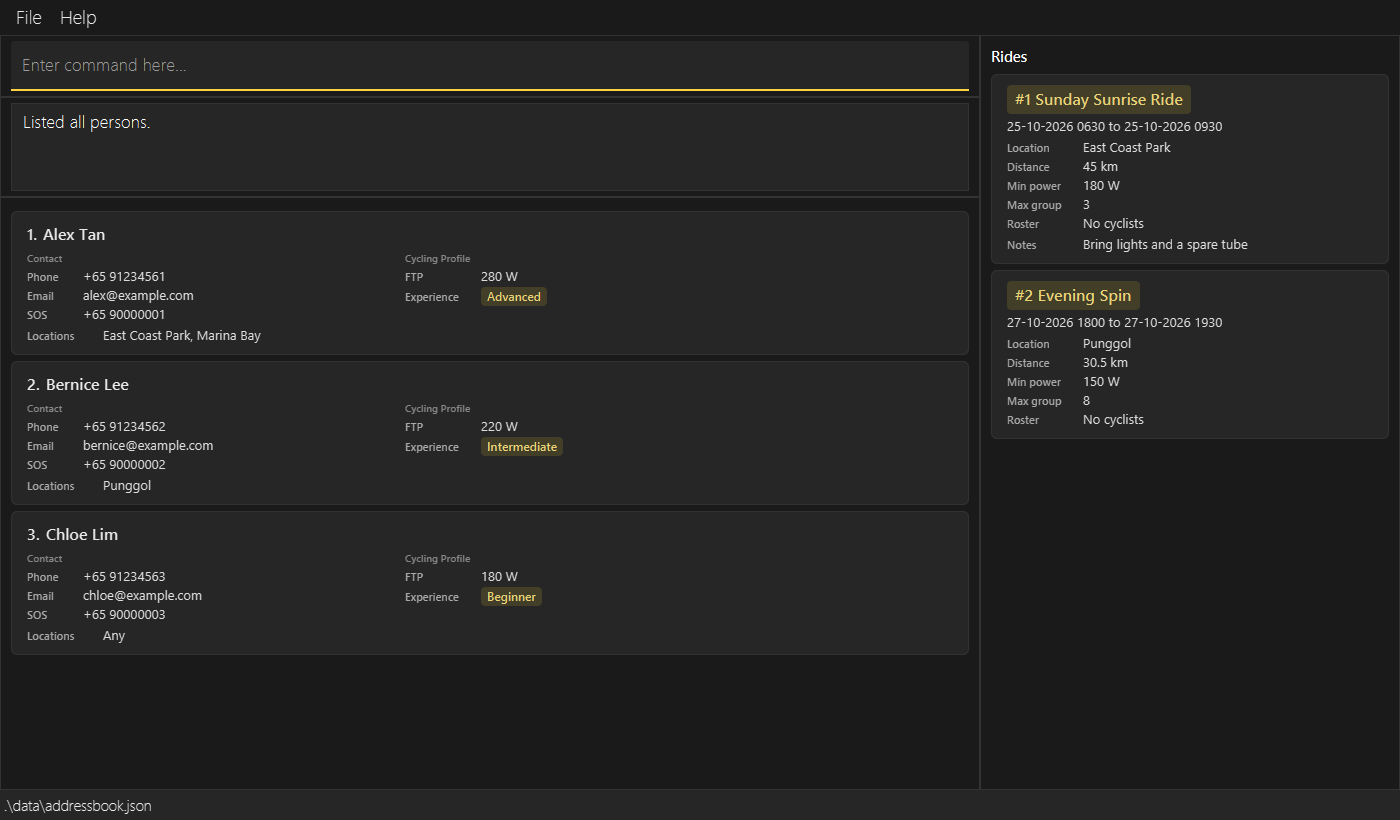Click the email bernice@example.com
The width and height of the screenshot is (1400, 820).
(148, 446)
